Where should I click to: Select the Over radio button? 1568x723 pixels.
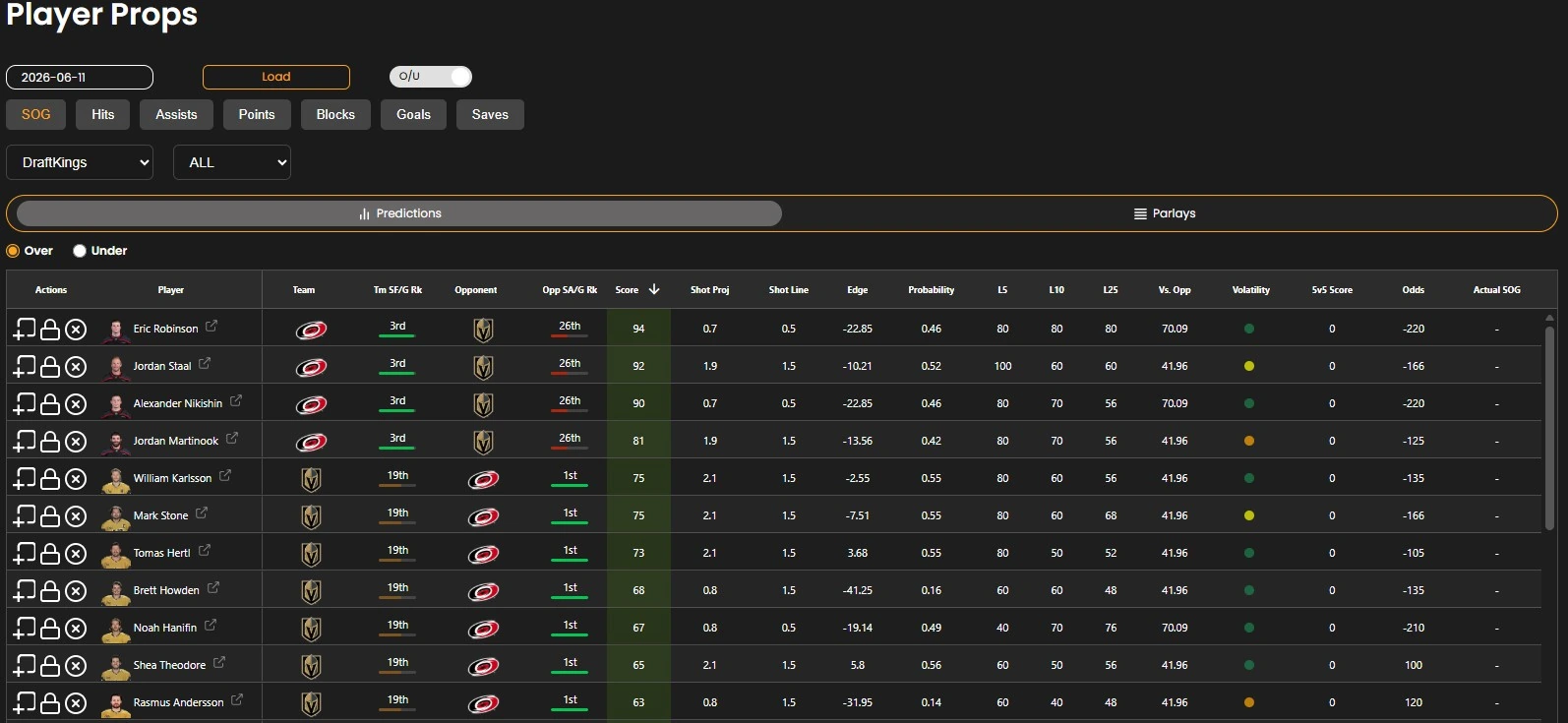click(x=13, y=251)
